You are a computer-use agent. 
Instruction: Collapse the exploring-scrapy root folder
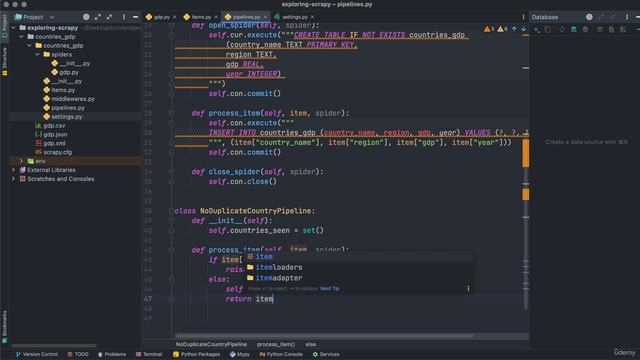(x=13, y=28)
